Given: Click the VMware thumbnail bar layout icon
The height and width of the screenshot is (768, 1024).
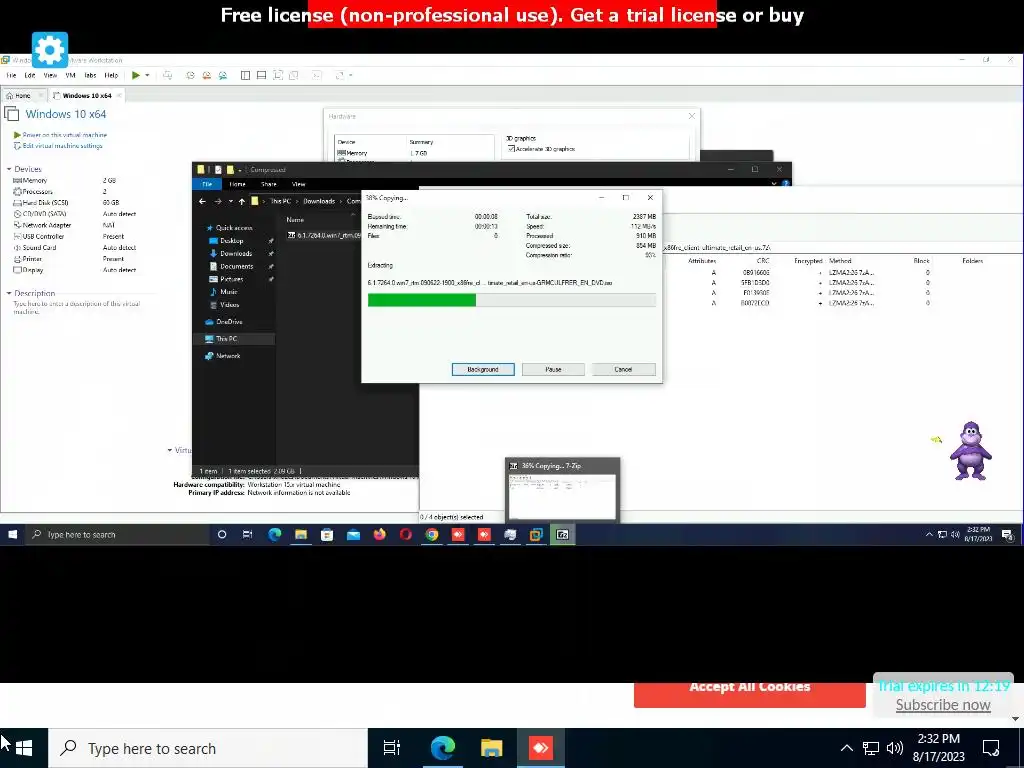Looking at the screenshot, I should [261, 76].
